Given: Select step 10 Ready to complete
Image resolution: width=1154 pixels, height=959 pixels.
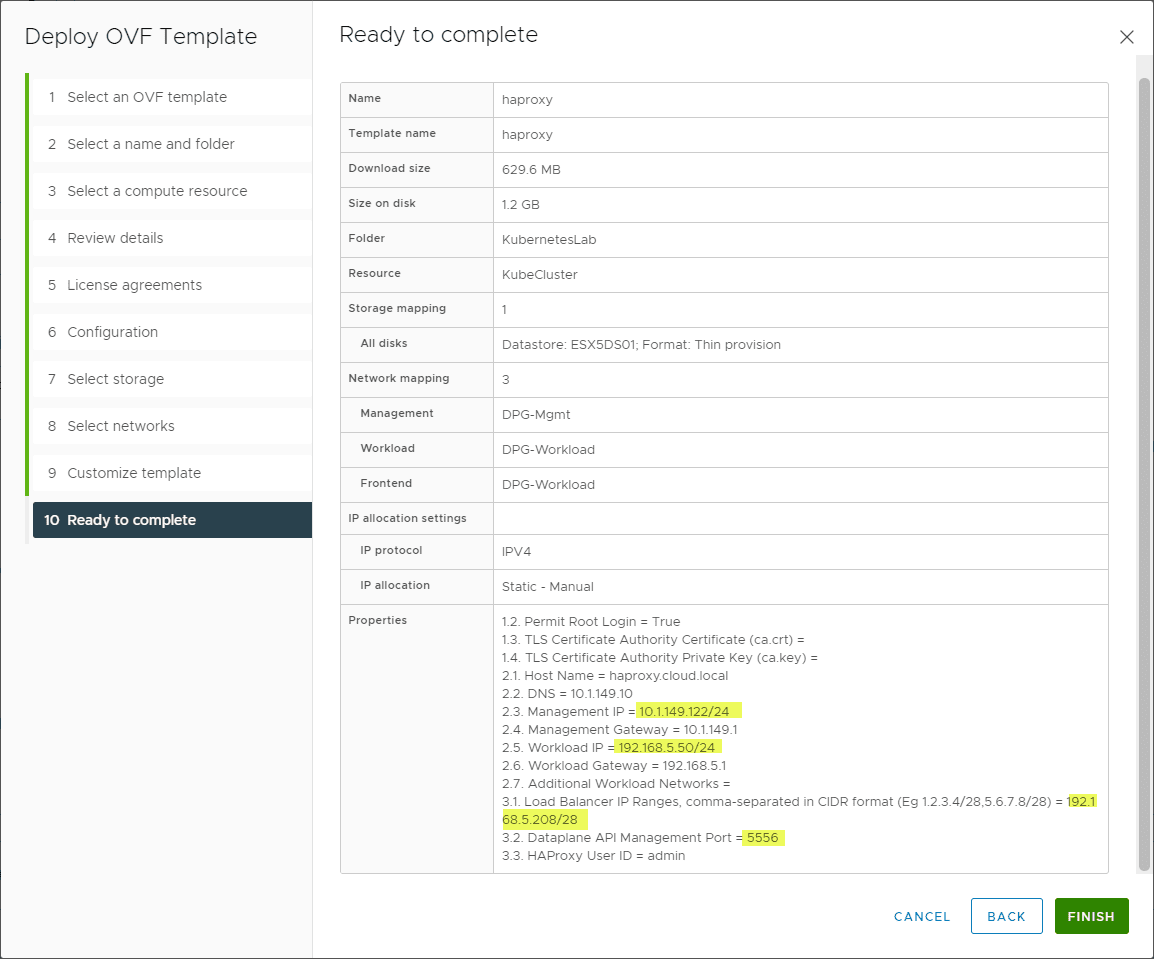Looking at the screenshot, I should tap(131, 520).
